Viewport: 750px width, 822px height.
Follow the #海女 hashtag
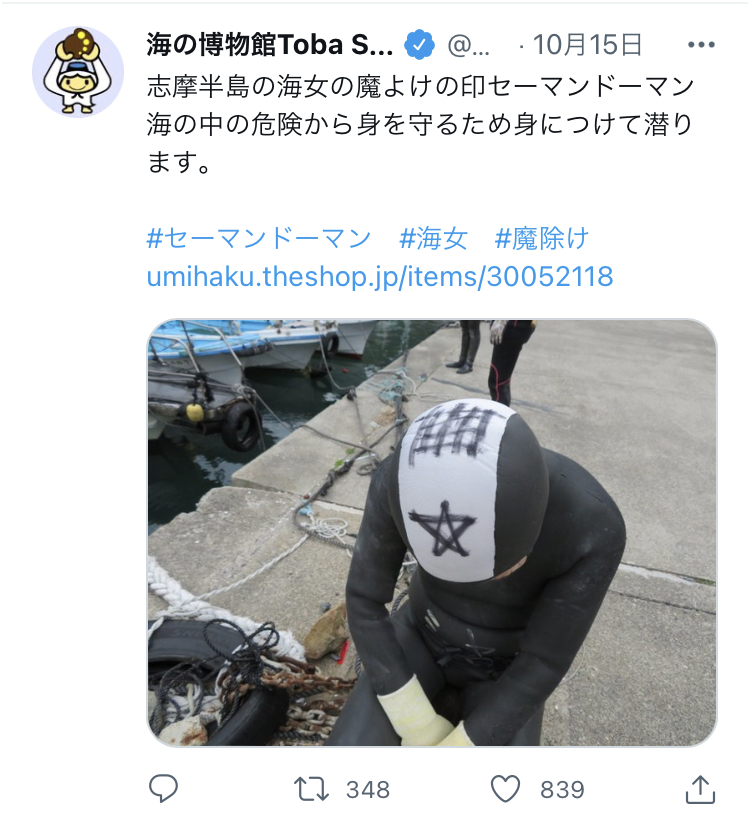click(x=433, y=239)
